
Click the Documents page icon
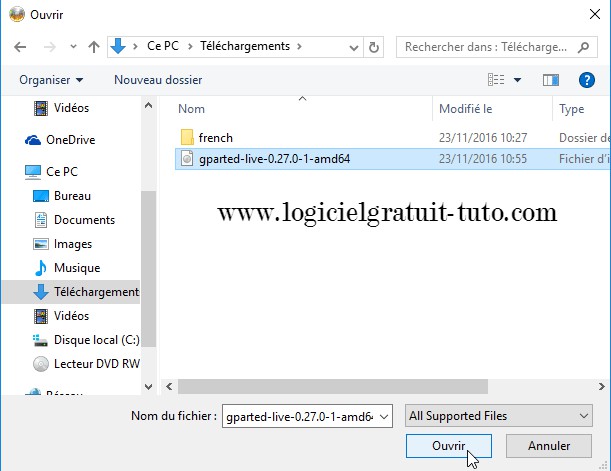[x=41, y=220]
